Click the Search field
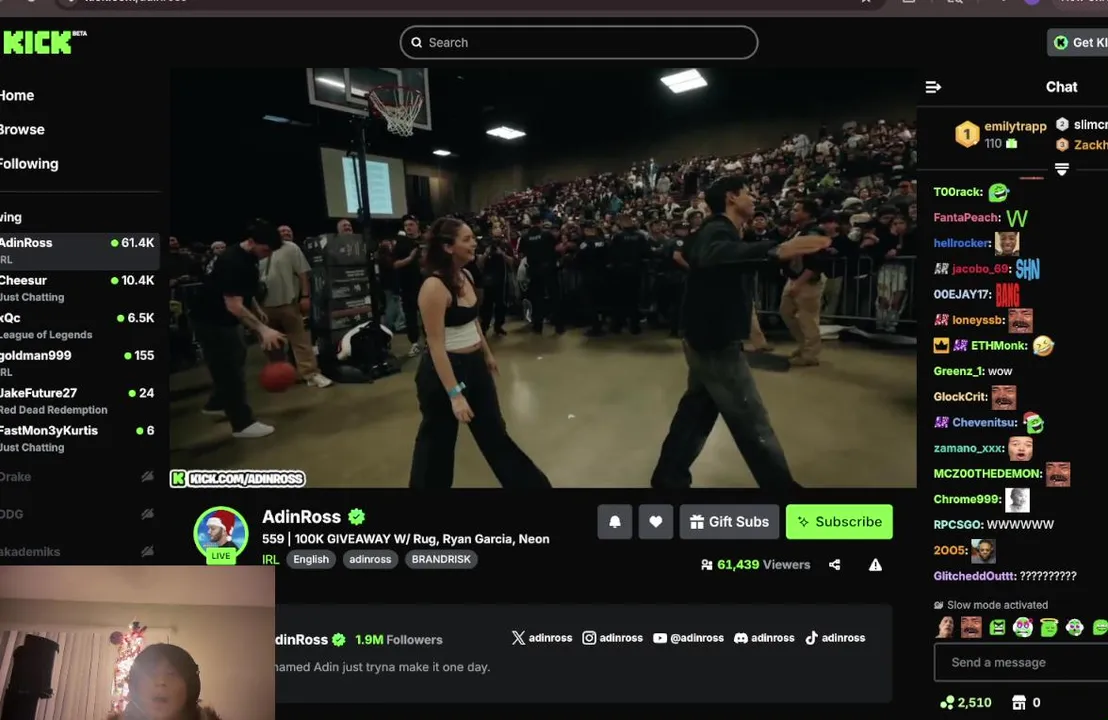This screenshot has width=1108, height=720. 579,42
